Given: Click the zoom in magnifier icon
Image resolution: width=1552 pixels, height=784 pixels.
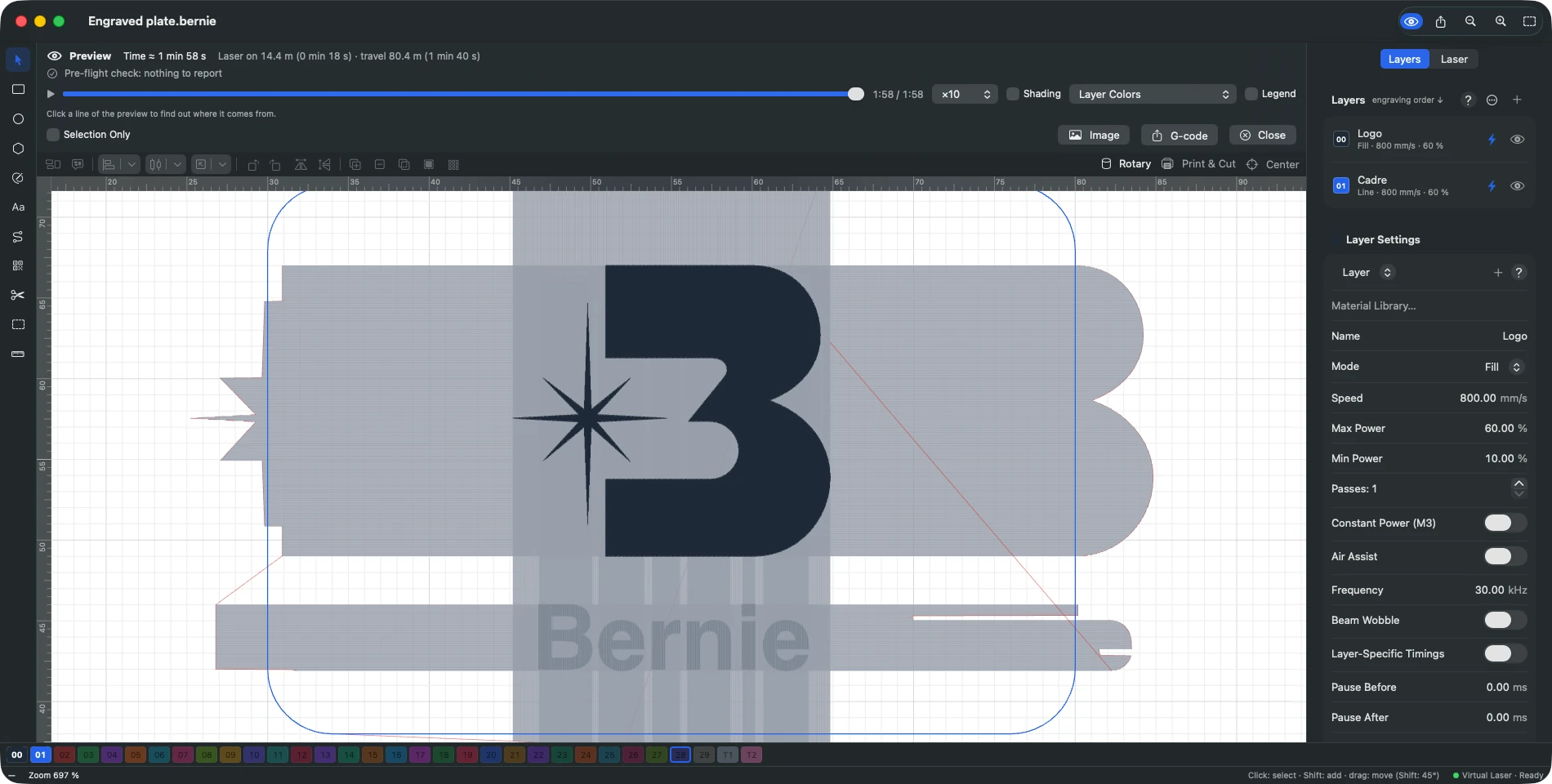Looking at the screenshot, I should coord(1501,21).
